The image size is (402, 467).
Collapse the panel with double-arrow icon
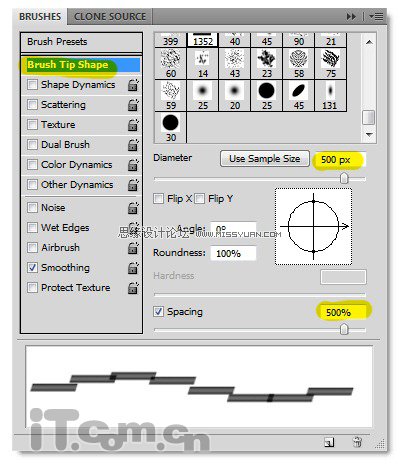351,16
